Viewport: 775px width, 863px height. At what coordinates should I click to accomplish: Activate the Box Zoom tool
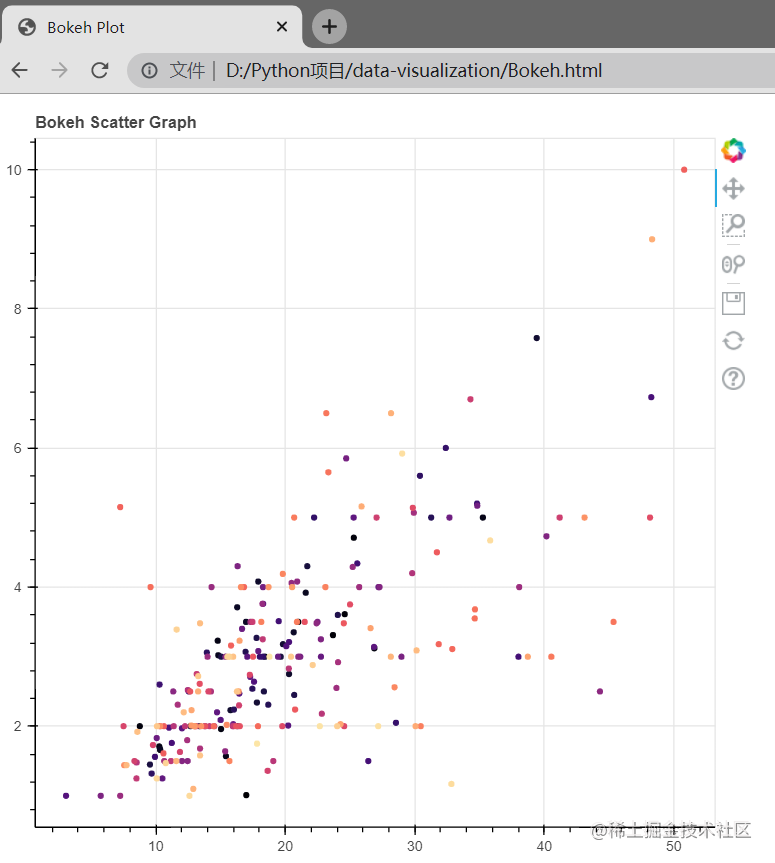733,226
